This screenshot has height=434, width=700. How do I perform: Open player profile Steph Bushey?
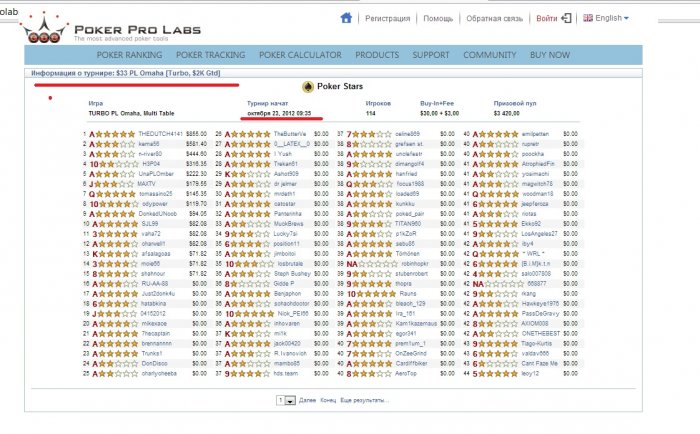[292, 274]
